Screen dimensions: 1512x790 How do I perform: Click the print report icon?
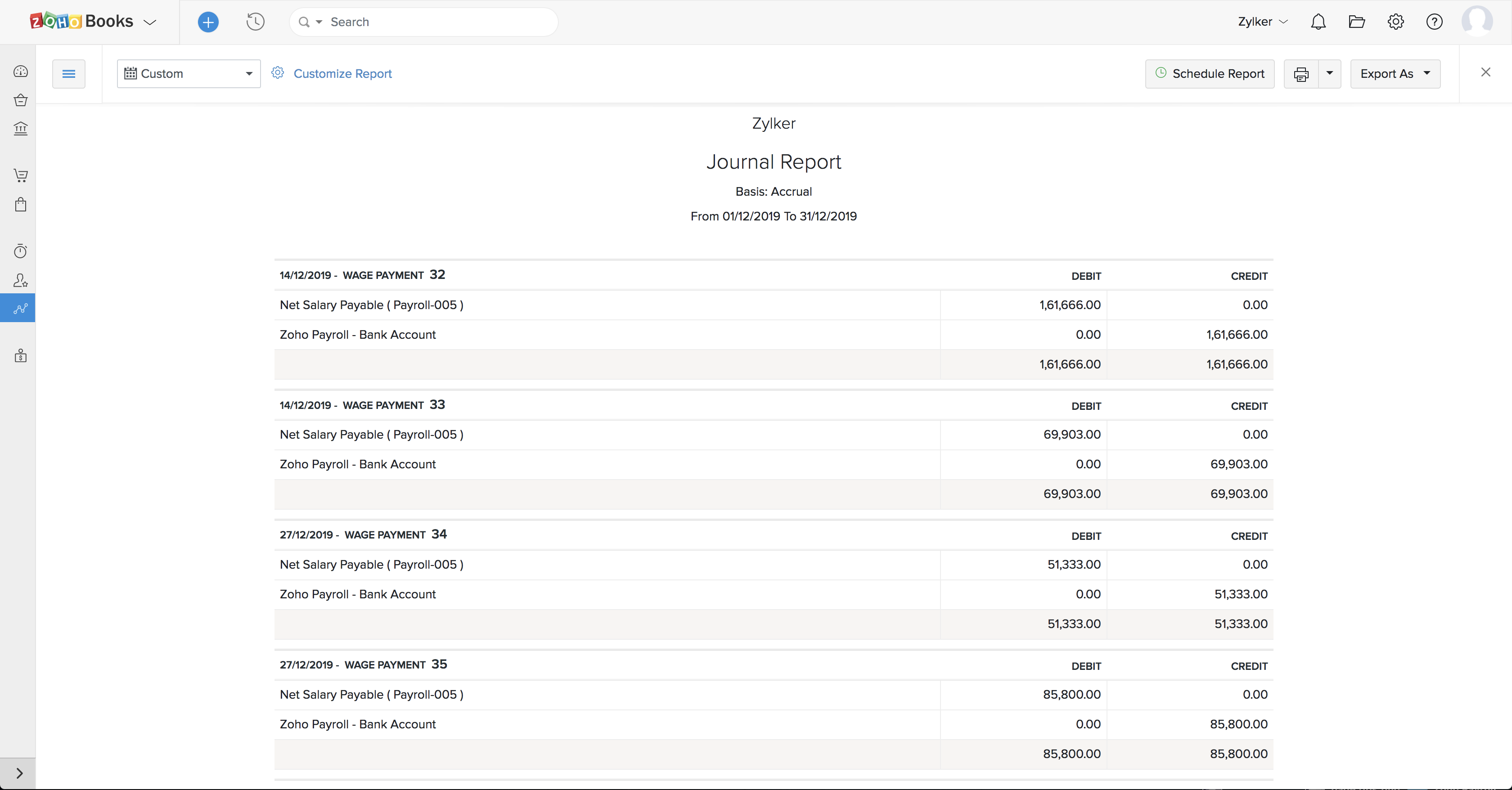[x=1301, y=74]
